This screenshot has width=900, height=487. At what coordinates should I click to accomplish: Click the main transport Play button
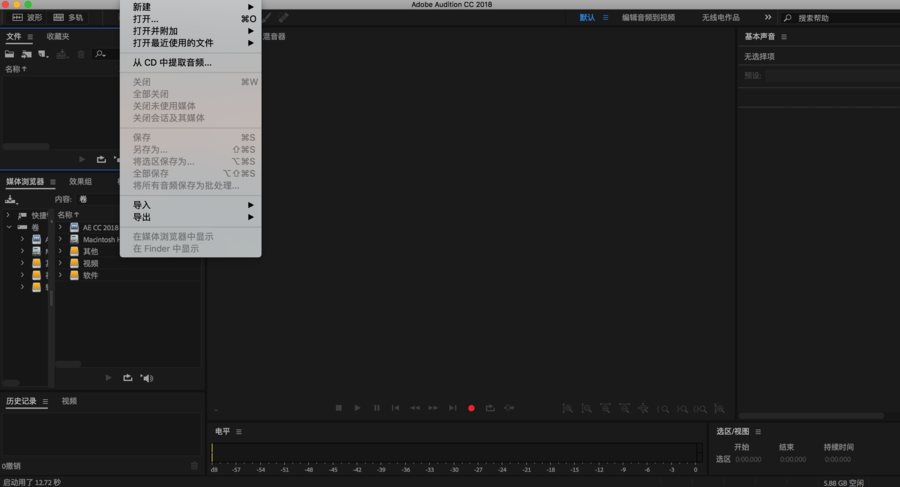(358, 408)
